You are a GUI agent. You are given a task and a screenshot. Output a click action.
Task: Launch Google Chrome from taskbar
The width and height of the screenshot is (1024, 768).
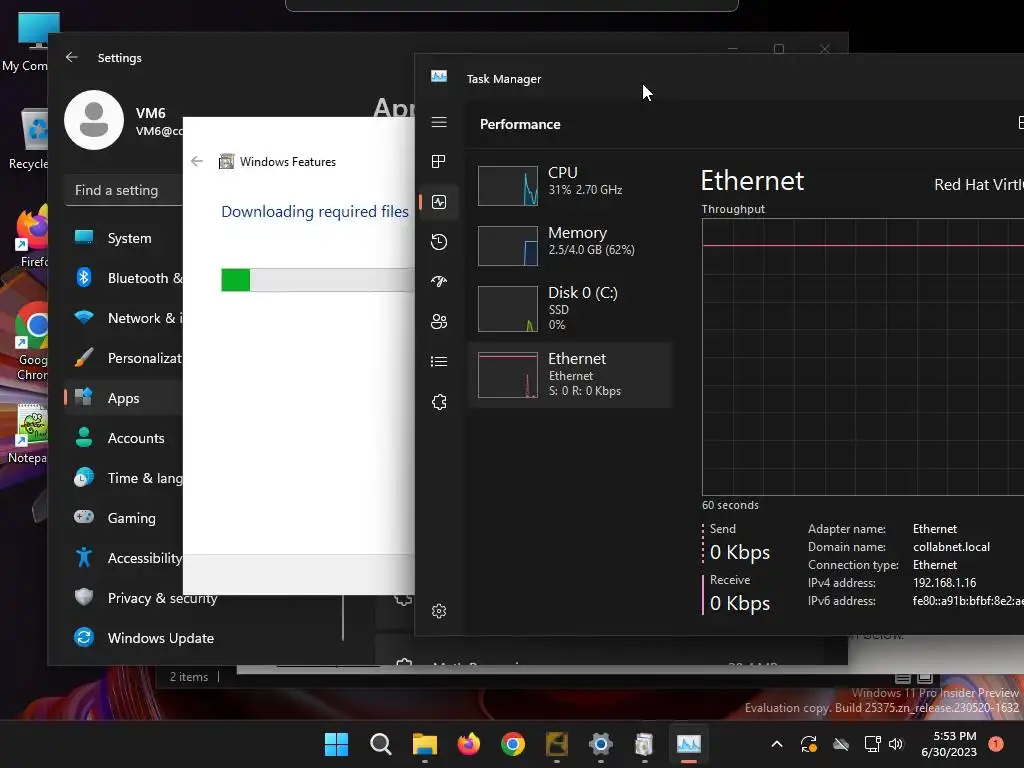pos(513,744)
